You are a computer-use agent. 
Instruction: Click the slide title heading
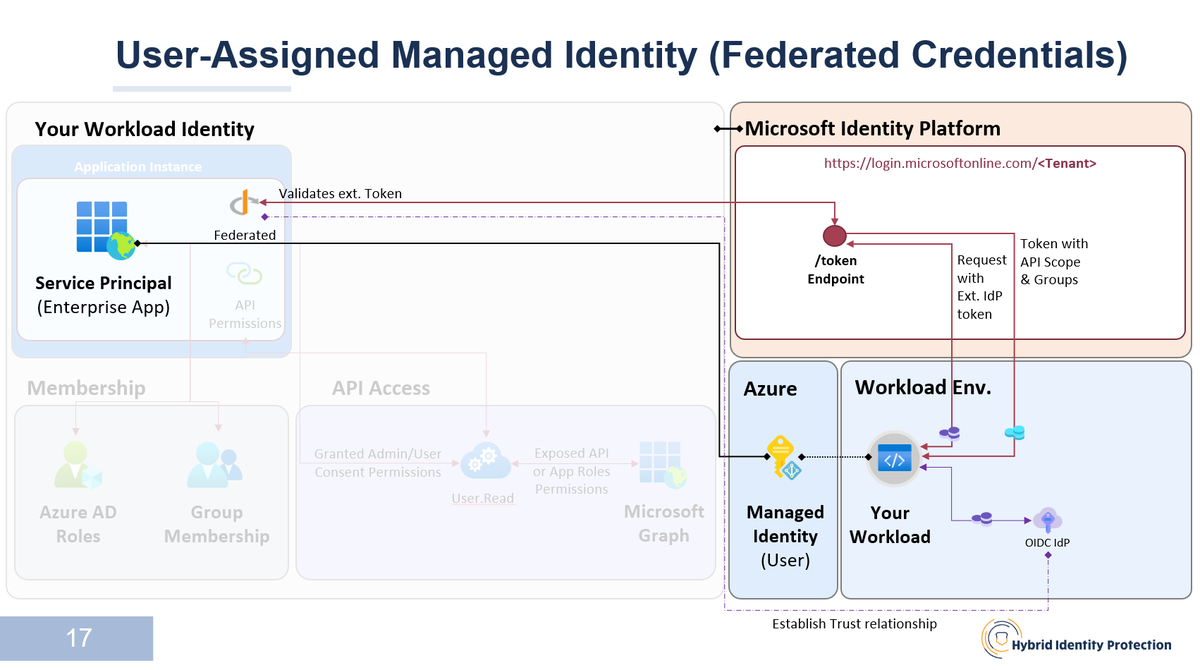pyautogui.click(x=621, y=54)
